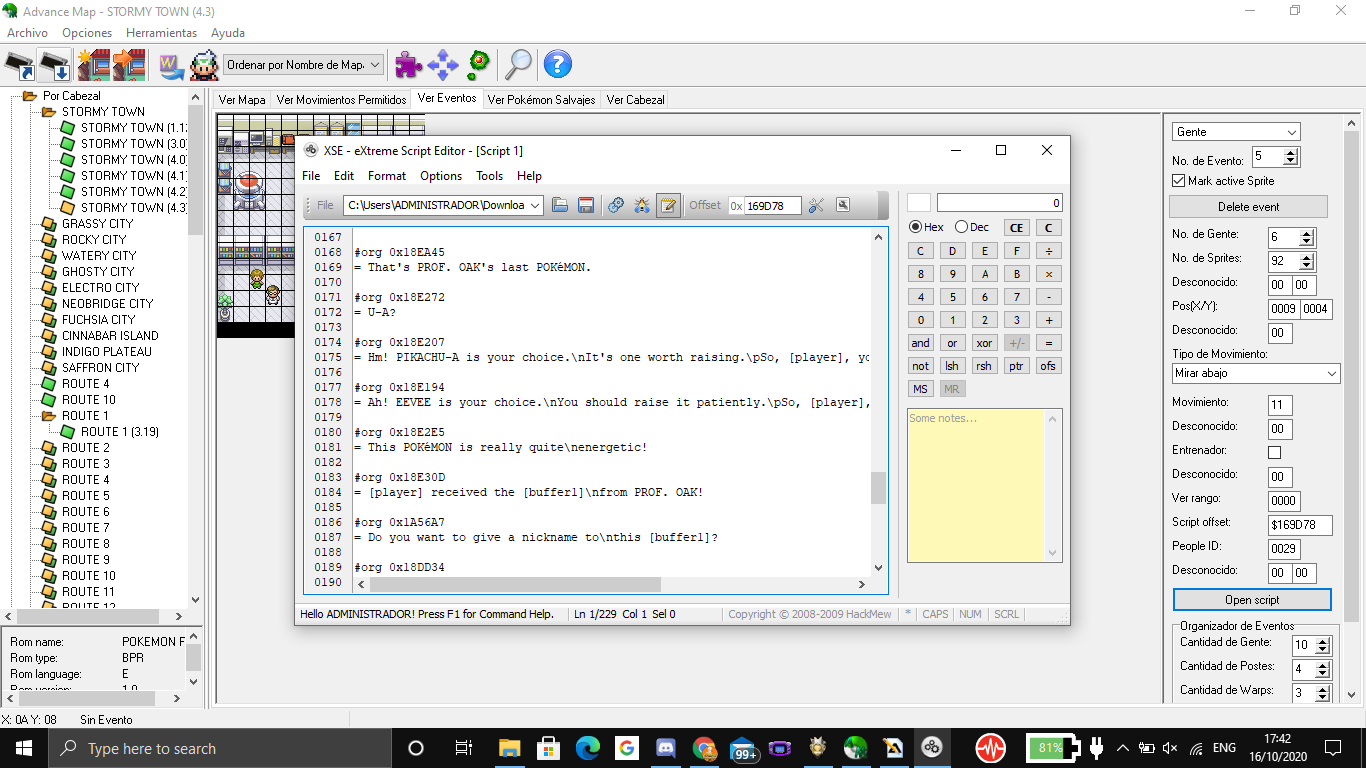The height and width of the screenshot is (768, 1366).
Task: Click the XSE debug bug icon
Action: tap(641, 205)
